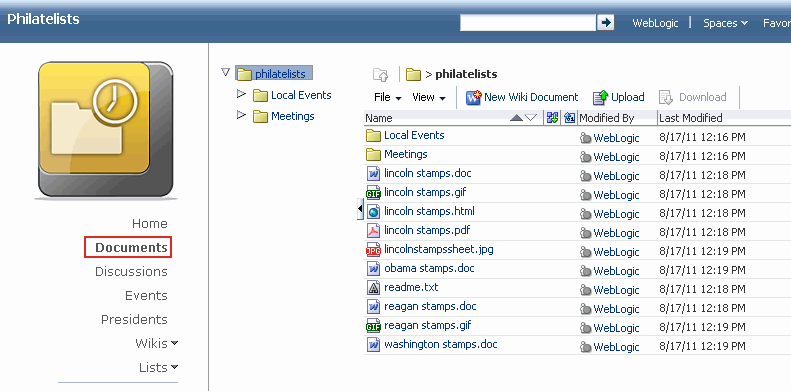The height and width of the screenshot is (391, 791).
Task: Click the Word icon for washington stamps.doc
Action: tap(373, 345)
